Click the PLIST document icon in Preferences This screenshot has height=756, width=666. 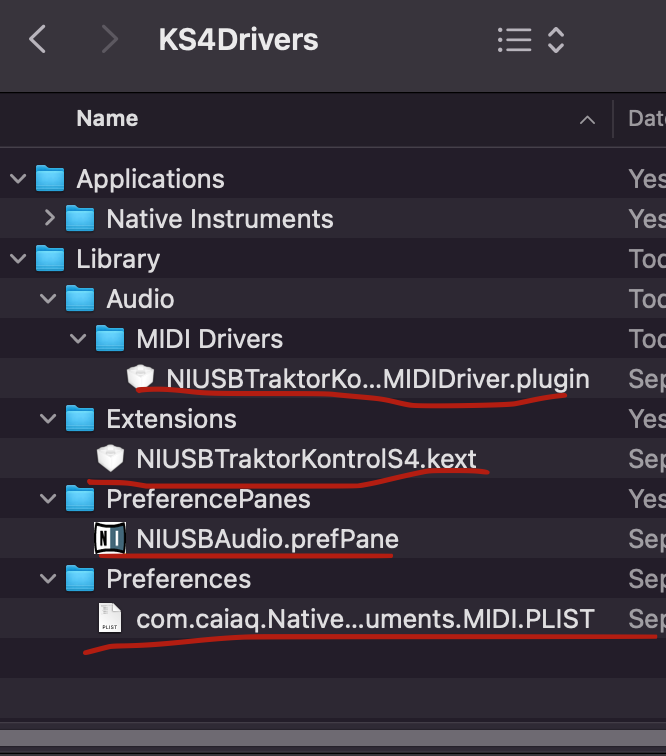click(x=109, y=619)
